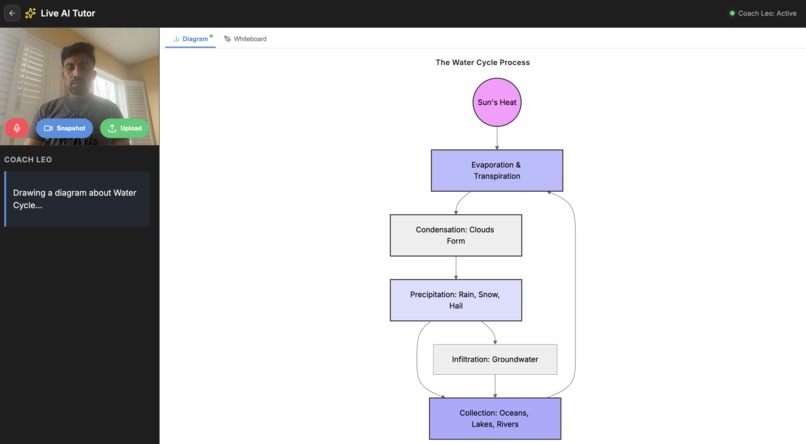Image resolution: width=806 pixels, height=444 pixels.
Task: Click the Coach Leo: Active status indicator
Action: [x=763, y=13]
